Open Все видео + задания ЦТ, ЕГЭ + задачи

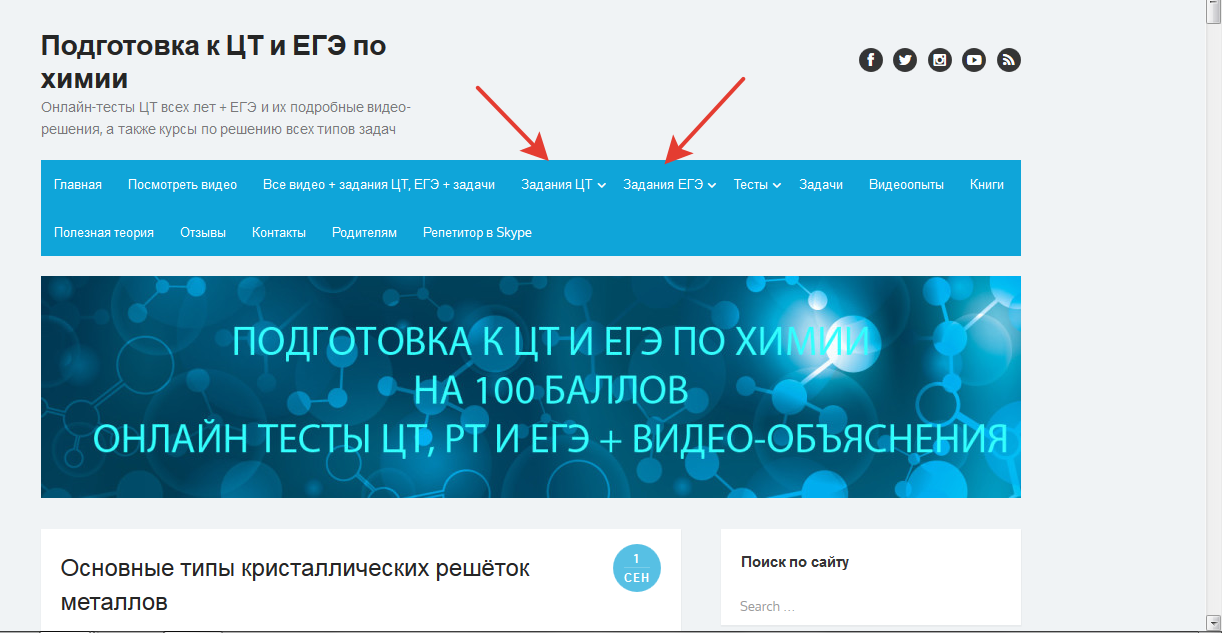tap(379, 184)
